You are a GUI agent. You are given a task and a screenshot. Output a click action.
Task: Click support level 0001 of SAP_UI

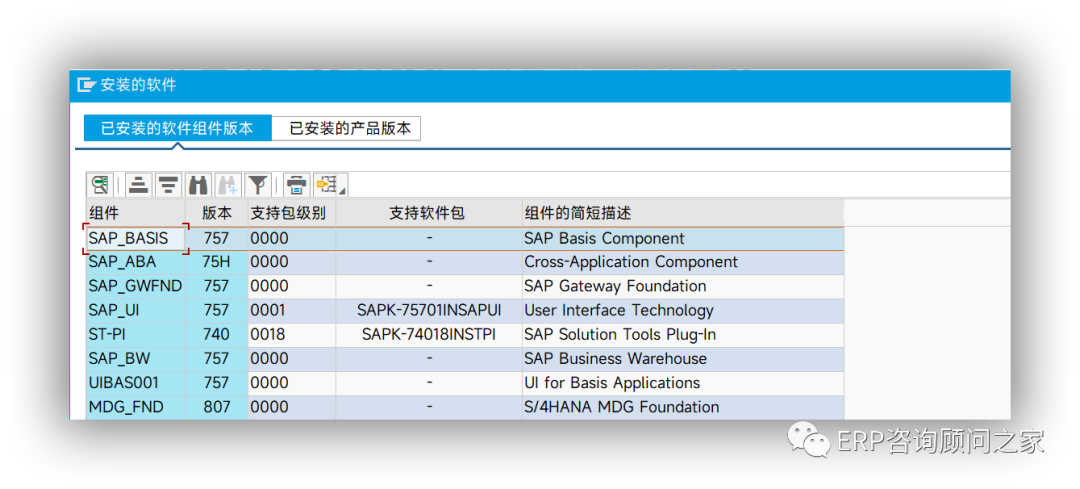click(x=292, y=311)
